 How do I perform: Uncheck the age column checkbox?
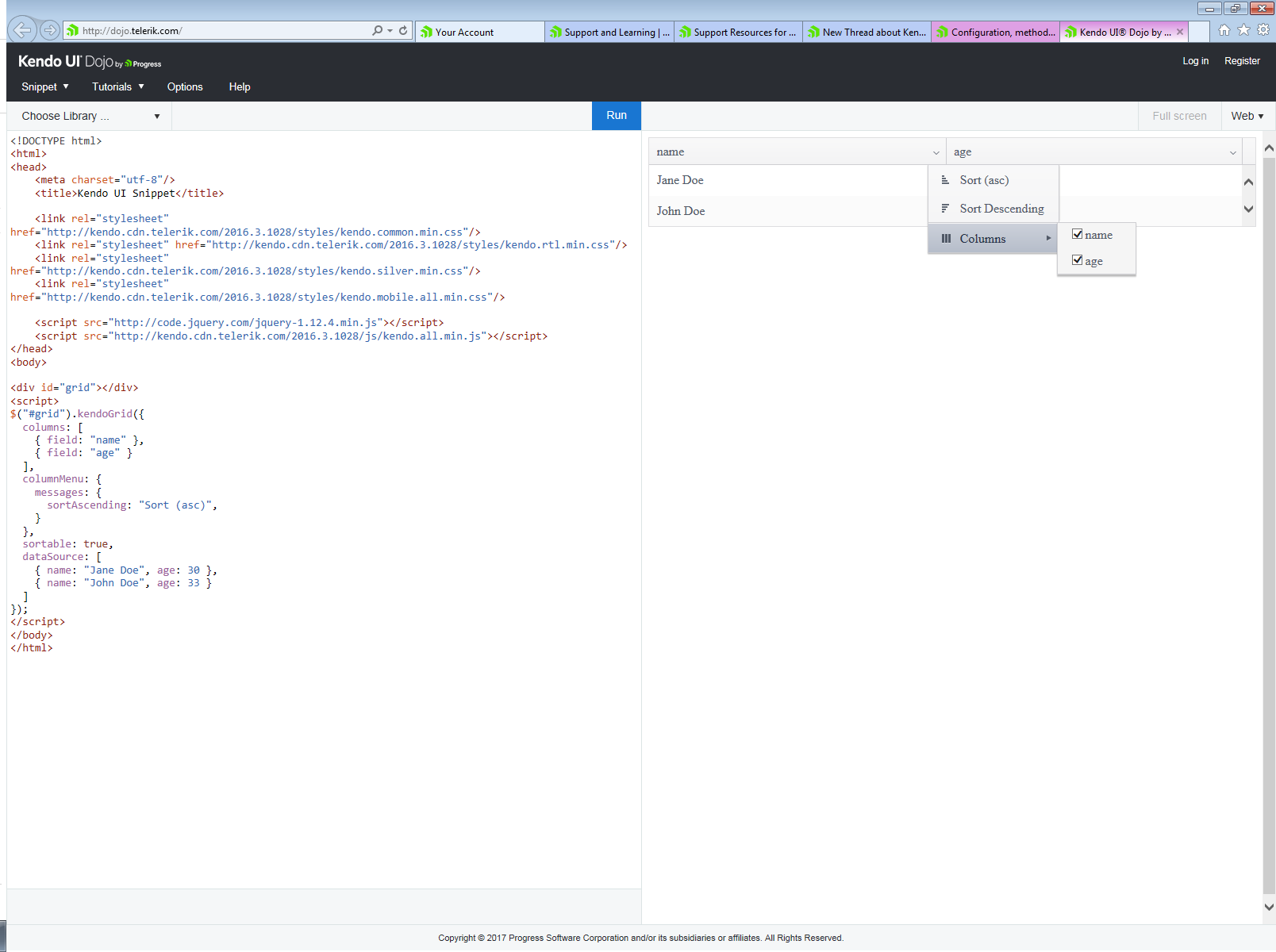1078,260
